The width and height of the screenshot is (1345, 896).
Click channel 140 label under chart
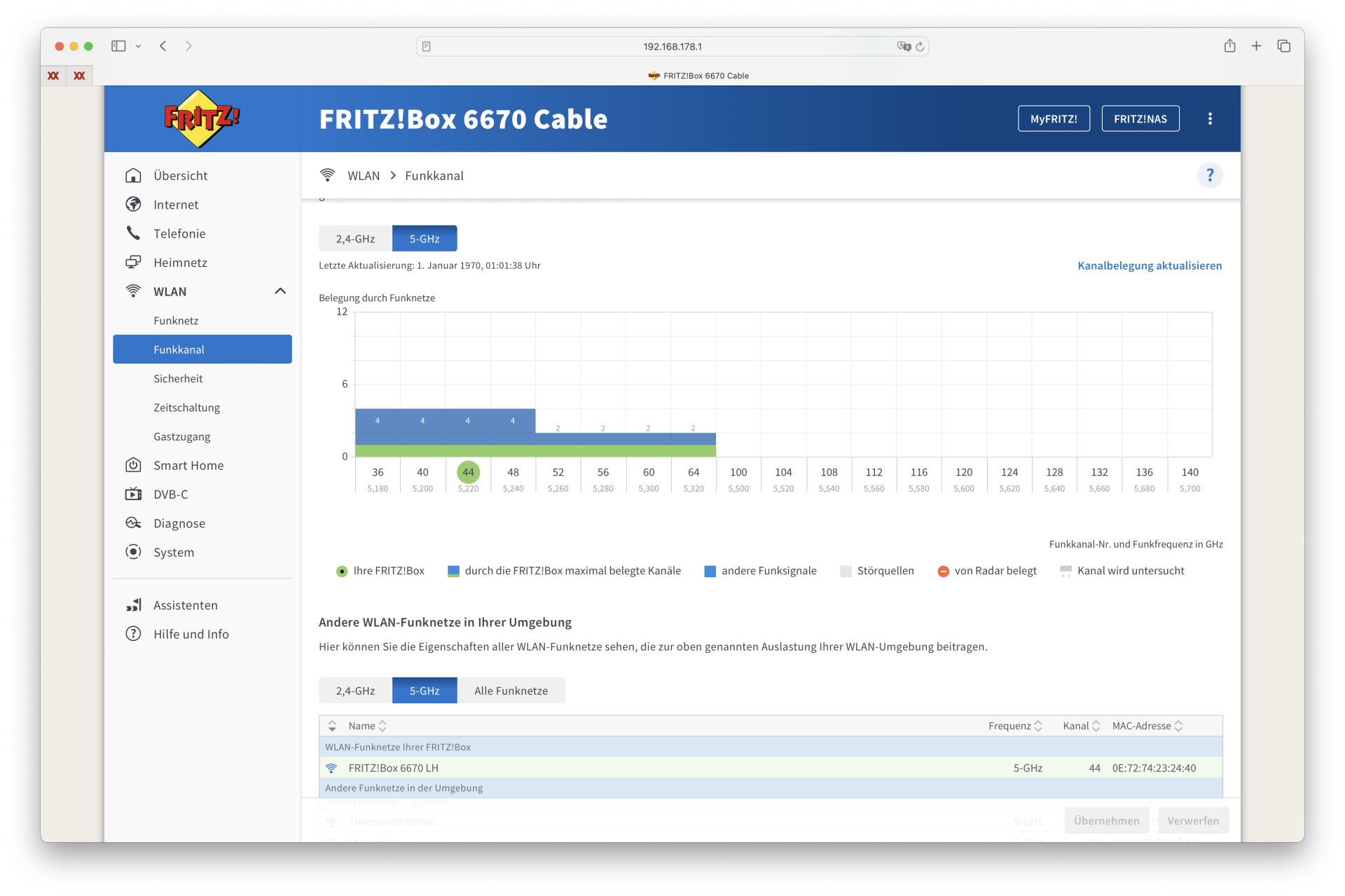[1189, 472]
